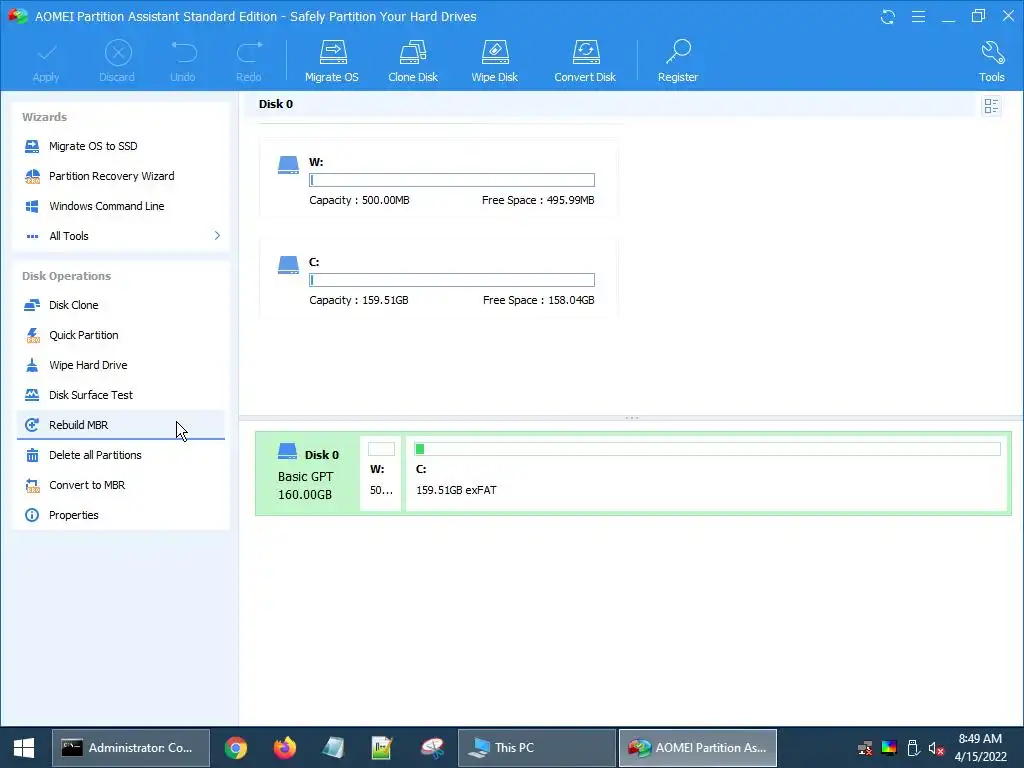Viewport: 1024px width, 768px height.
Task: Select the C: partition card
Action: [x=438, y=279]
